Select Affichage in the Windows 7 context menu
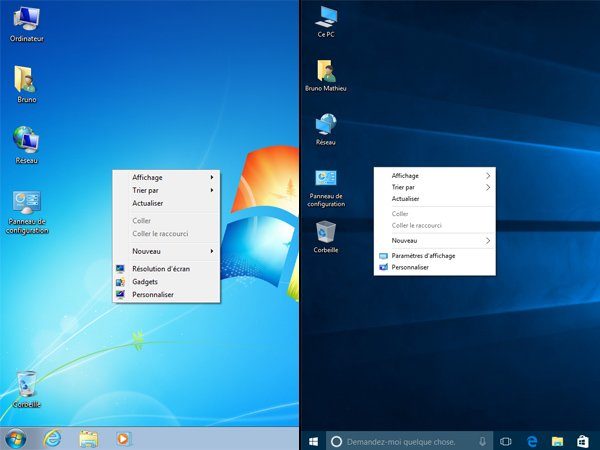Screen dimensions: 600x450 (x=166, y=177)
